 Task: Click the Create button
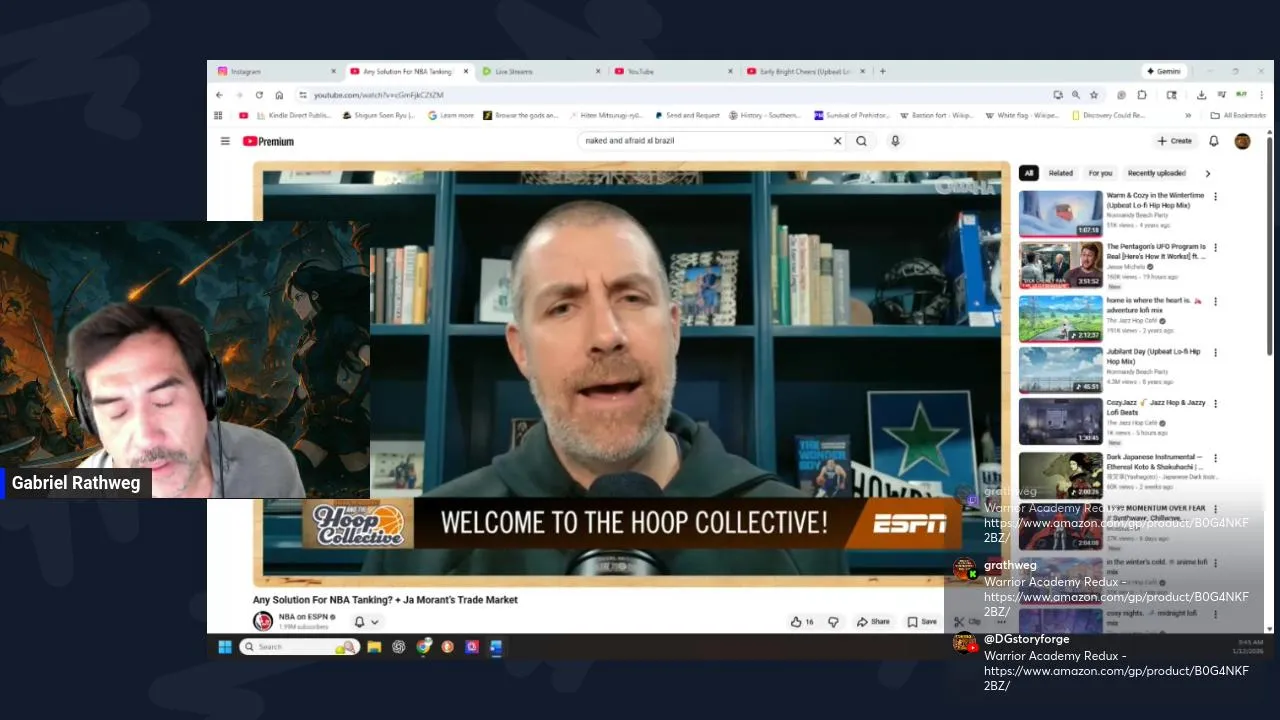[x=1175, y=141]
